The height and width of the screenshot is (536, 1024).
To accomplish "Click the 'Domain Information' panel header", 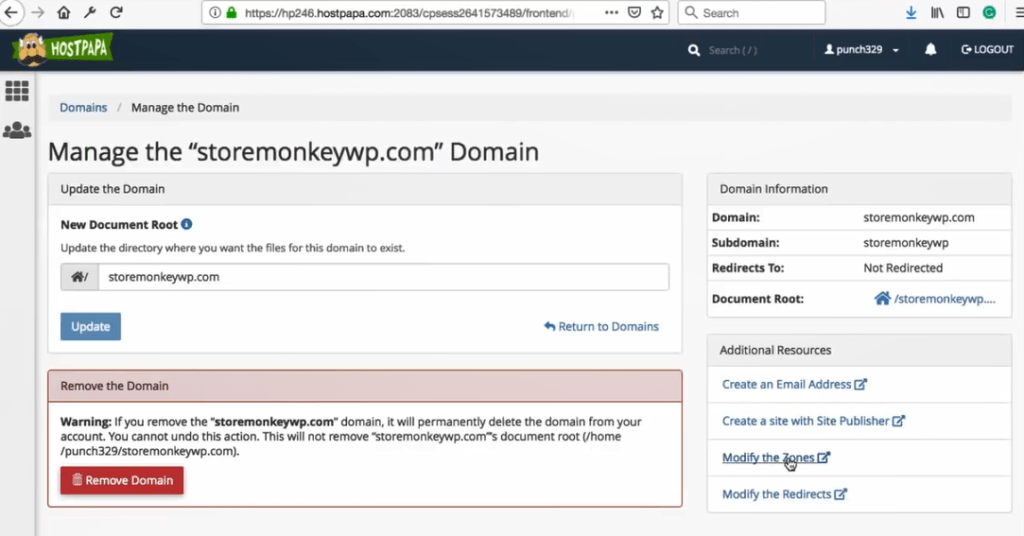I will coord(859,189).
